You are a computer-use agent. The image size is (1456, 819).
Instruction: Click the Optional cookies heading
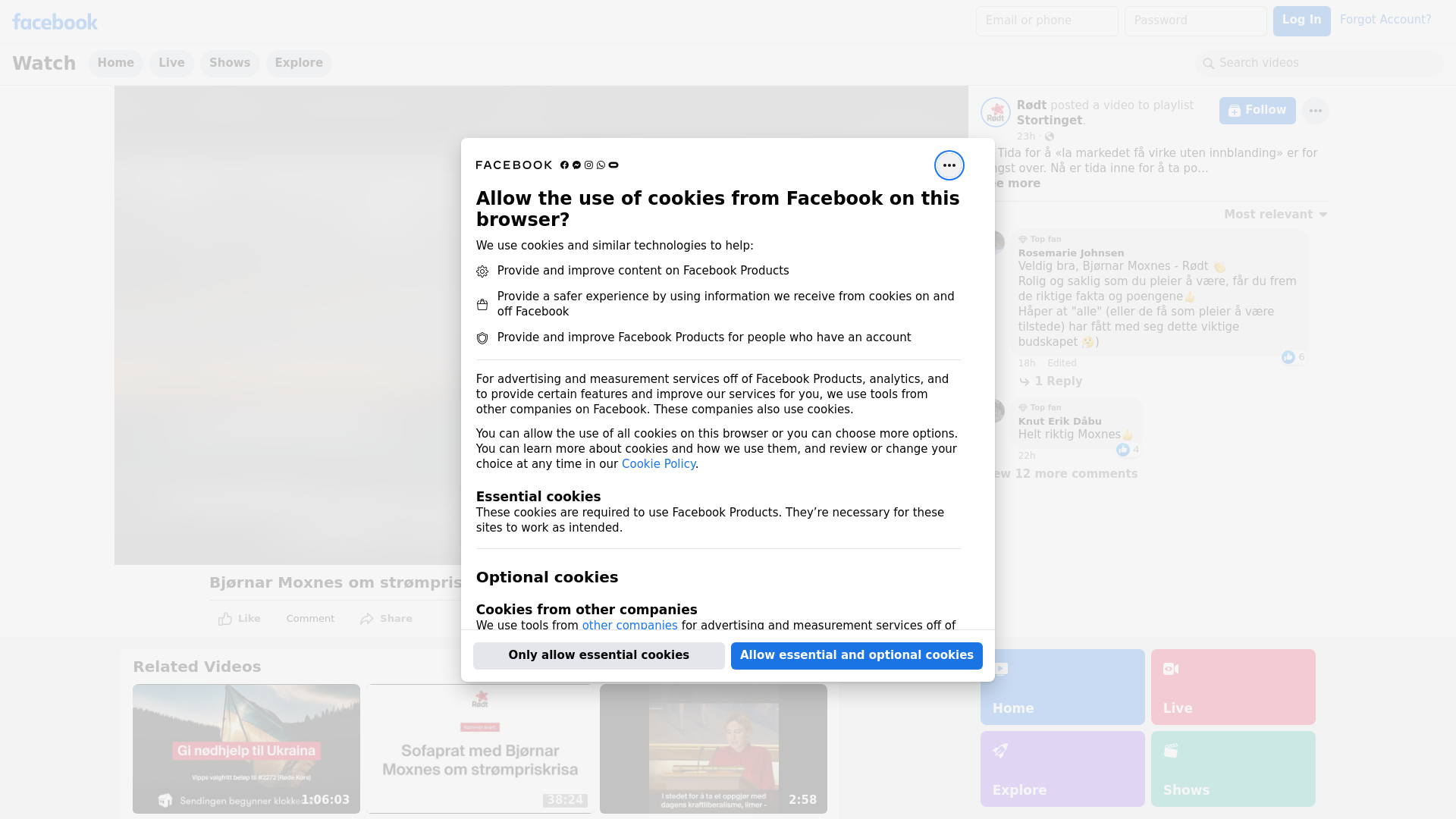point(547,577)
